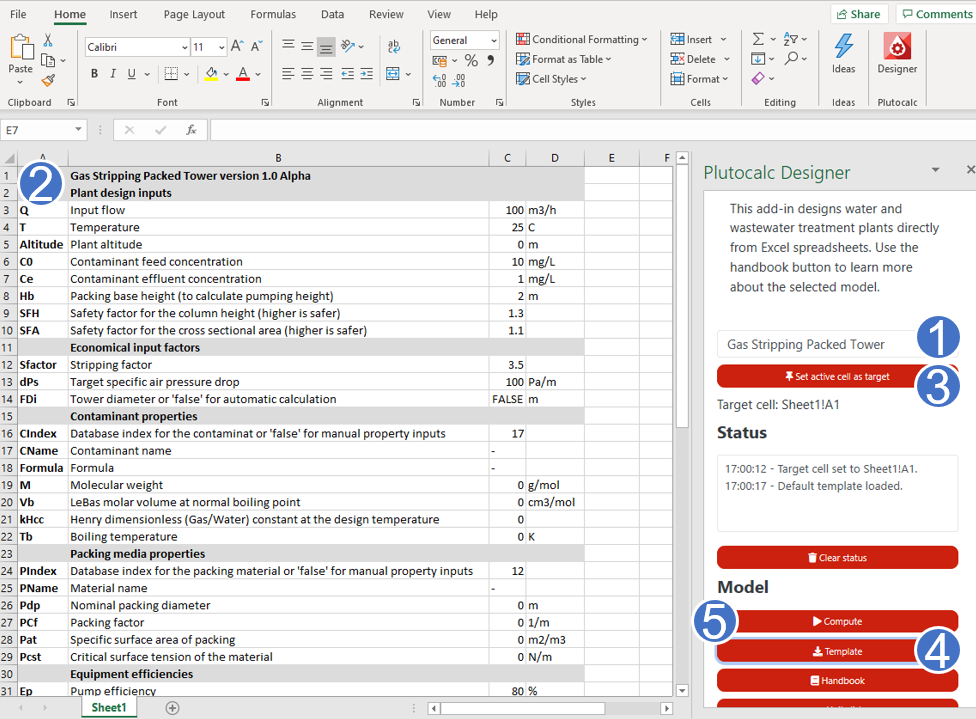This screenshot has width=976, height=719.
Task: Switch to the Page Layout tab
Action: tap(194, 14)
